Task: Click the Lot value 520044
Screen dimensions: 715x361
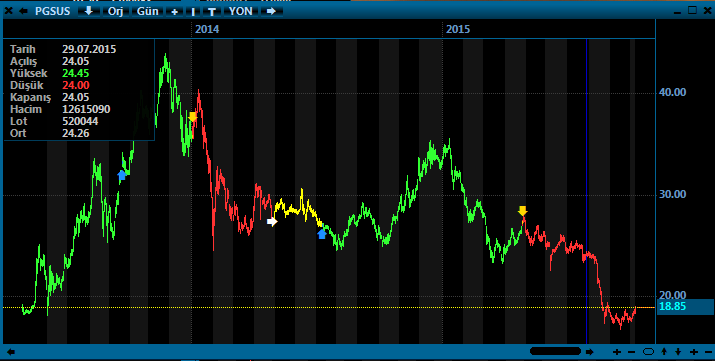Action: coord(80,121)
